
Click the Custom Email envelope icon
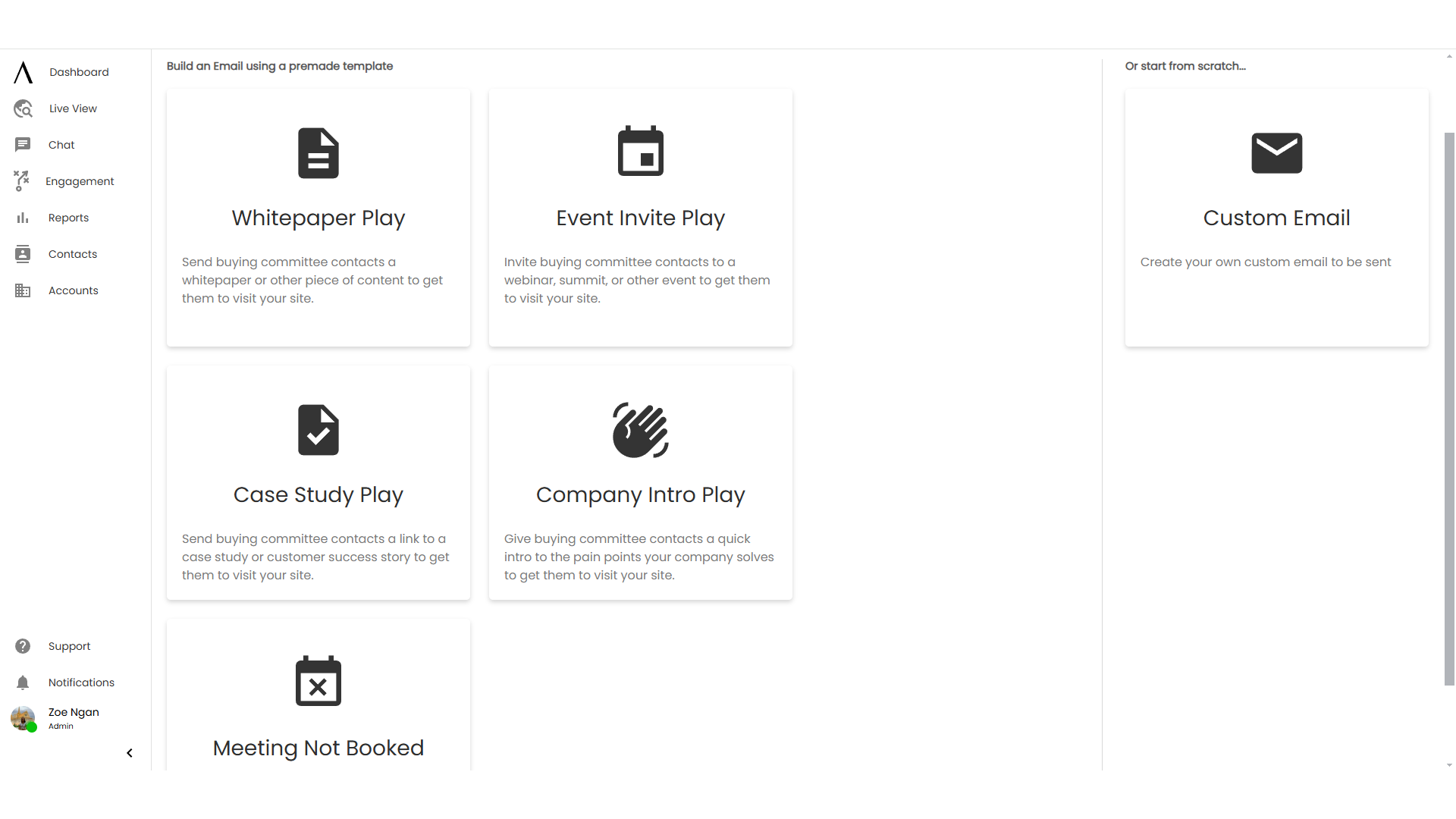1276,151
